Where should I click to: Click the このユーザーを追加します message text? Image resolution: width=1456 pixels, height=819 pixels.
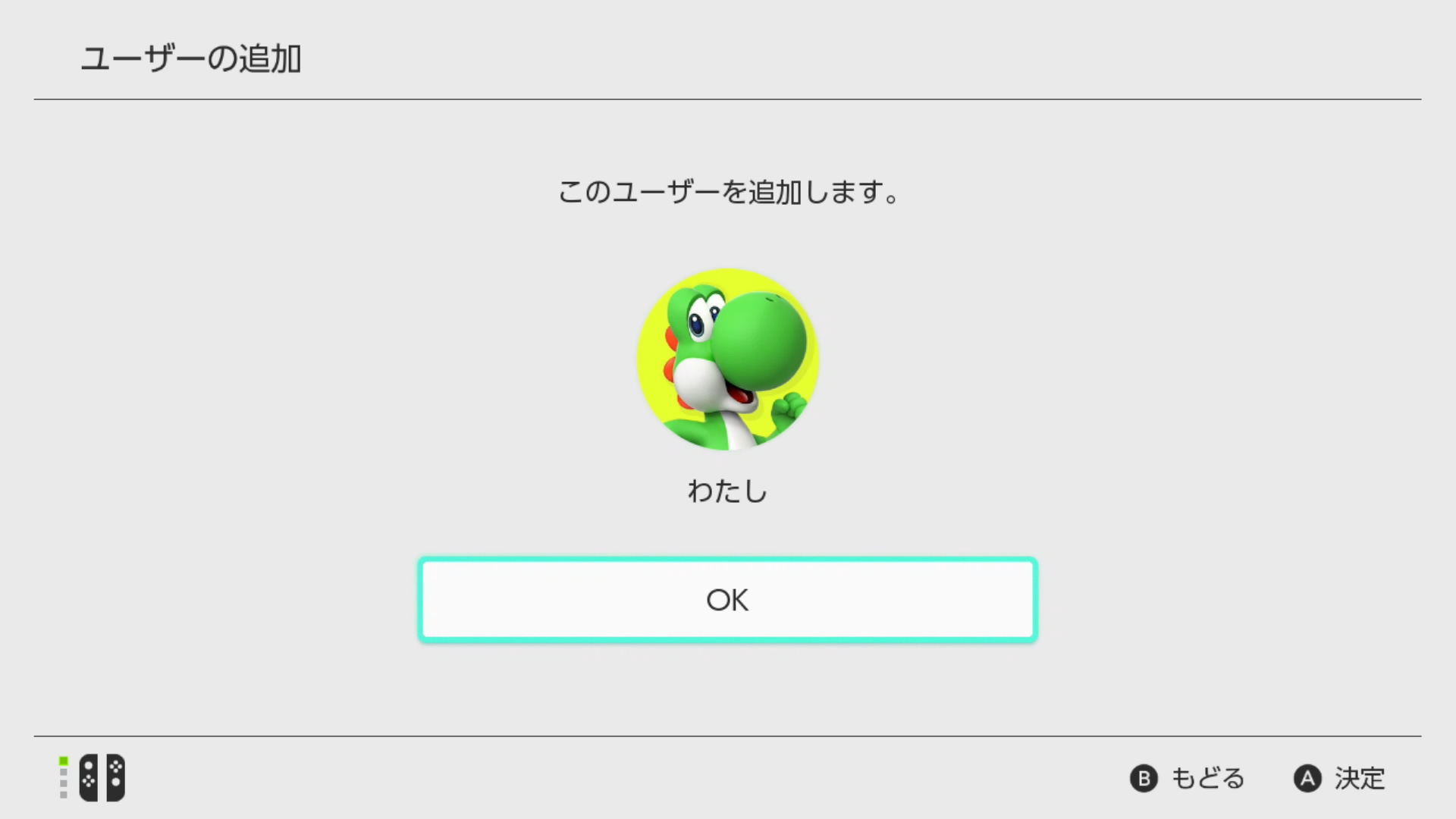[x=728, y=192]
